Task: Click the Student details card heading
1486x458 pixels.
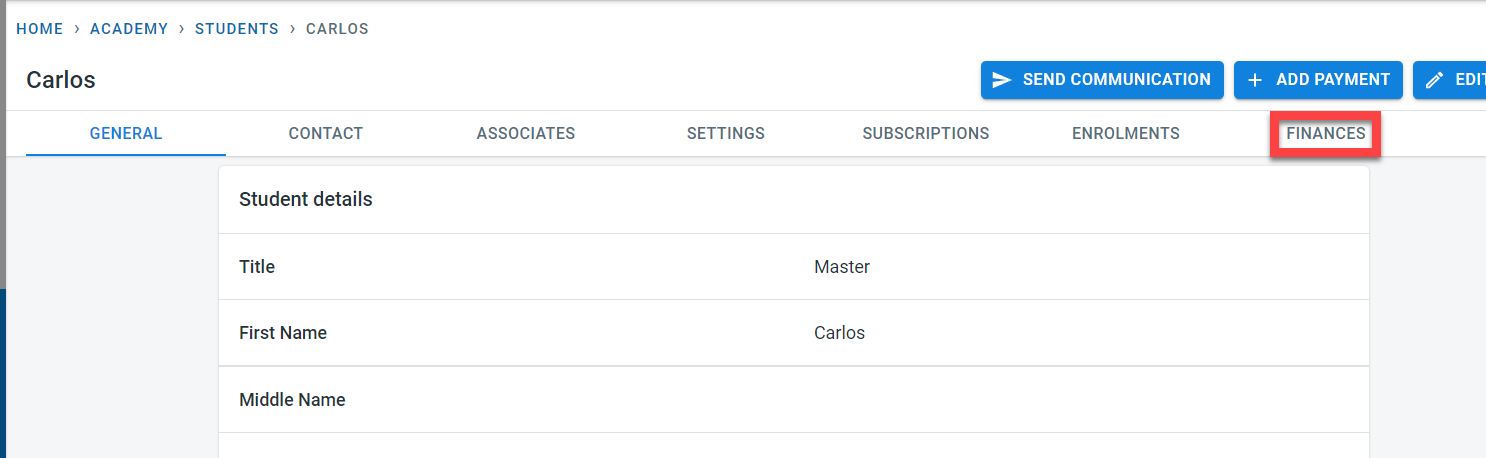Action: click(x=306, y=199)
